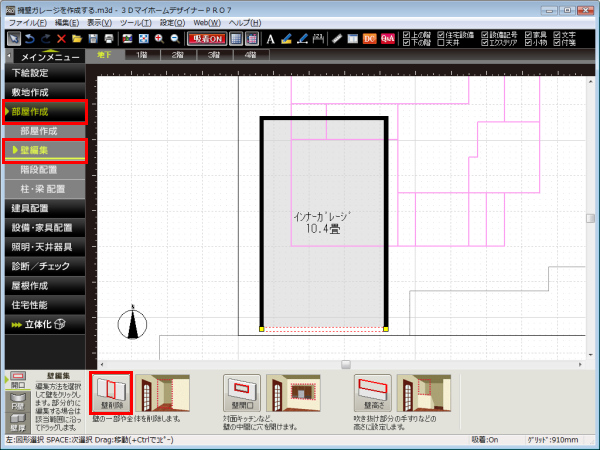The width and height of the screenshot is (600, 450).
Task: Click the red X delete icon
Action: (x=61, y=38)
